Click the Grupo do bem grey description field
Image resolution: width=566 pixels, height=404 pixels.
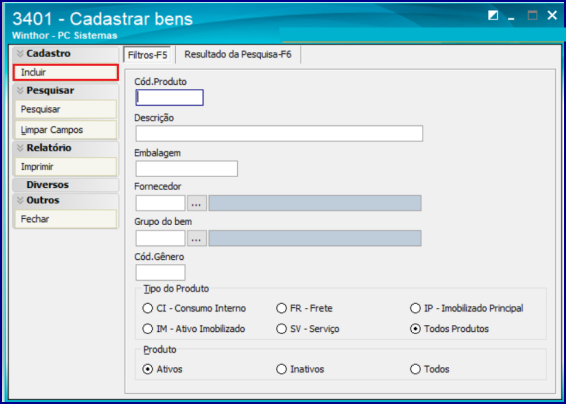tap(315, 238)
